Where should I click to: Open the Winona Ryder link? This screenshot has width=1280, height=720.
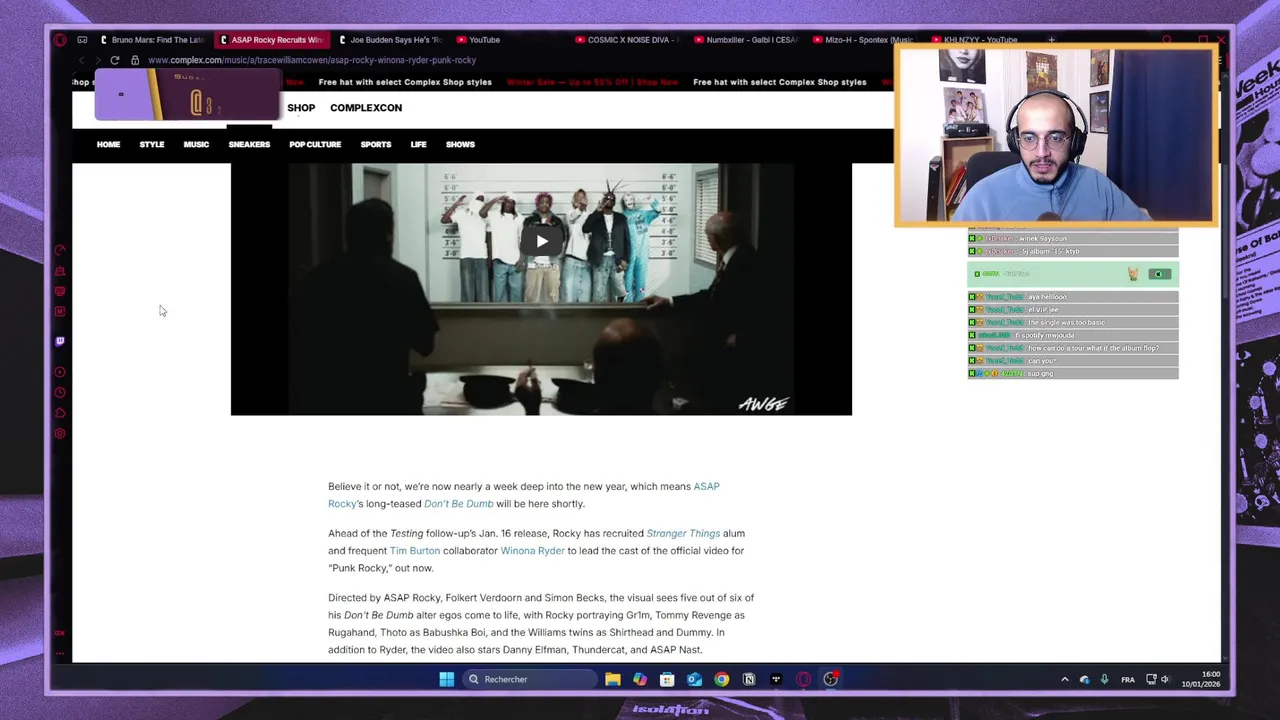(532, 551)
